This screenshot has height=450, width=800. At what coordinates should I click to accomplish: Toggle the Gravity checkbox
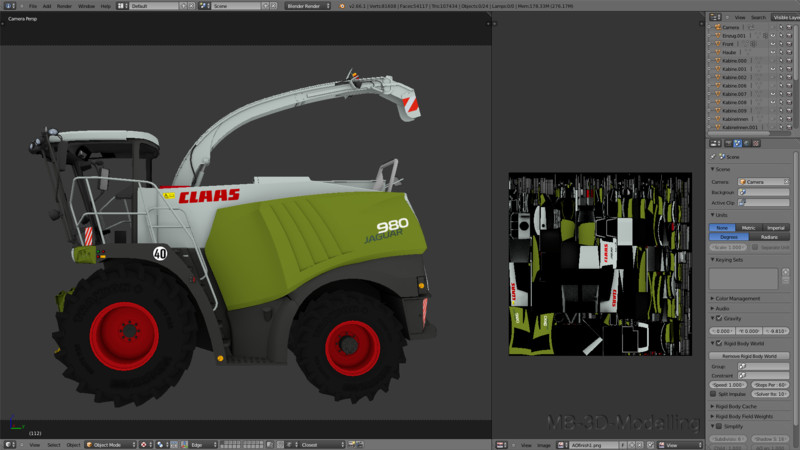point(719,318)
